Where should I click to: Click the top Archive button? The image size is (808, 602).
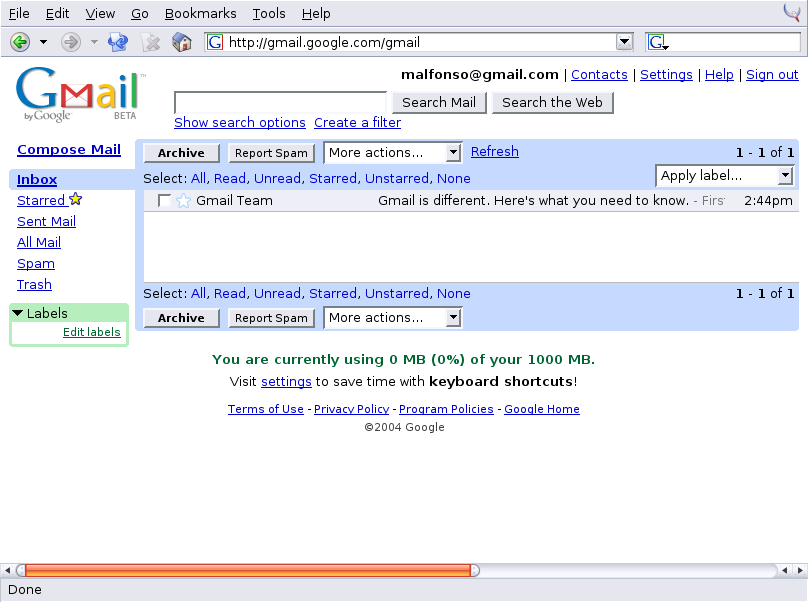(181, 153)
